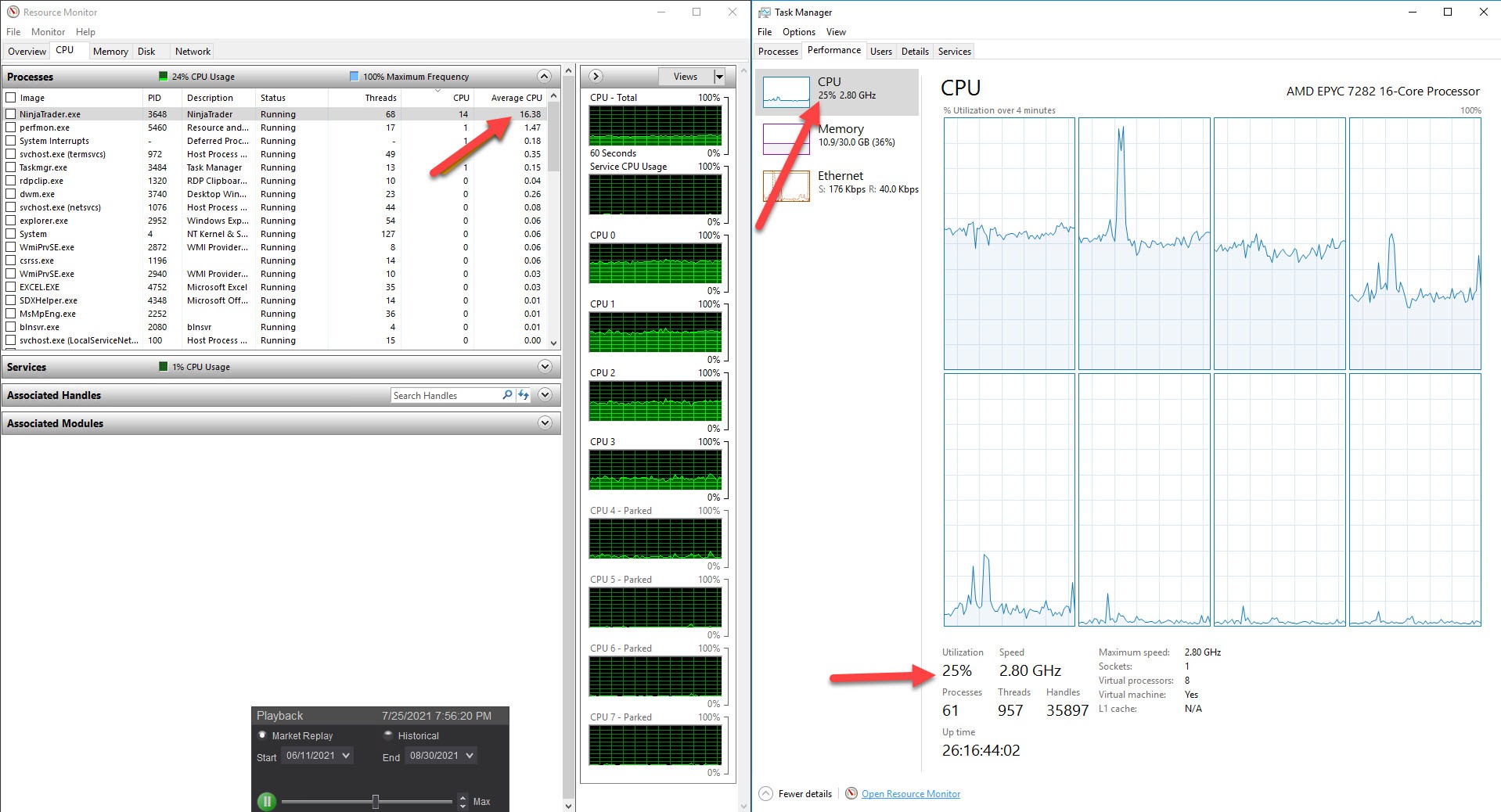Click the Resource Monitor title bar icon

(13, 12)
